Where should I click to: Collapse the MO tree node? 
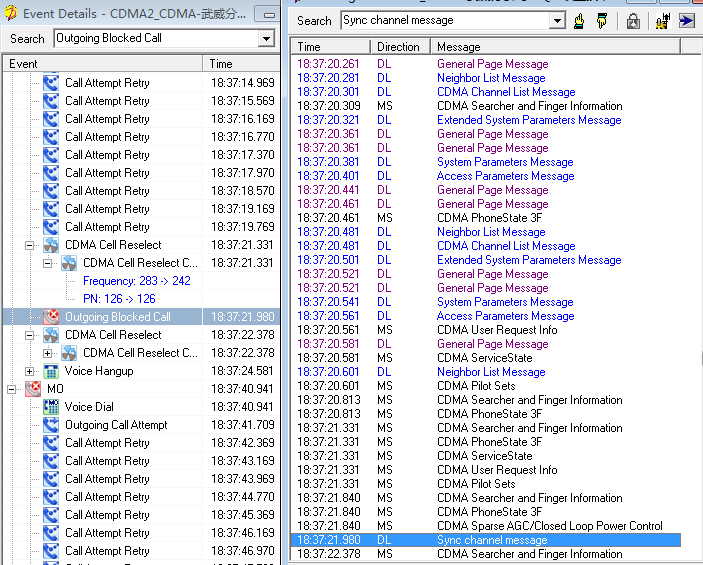(x=12, y=389)
